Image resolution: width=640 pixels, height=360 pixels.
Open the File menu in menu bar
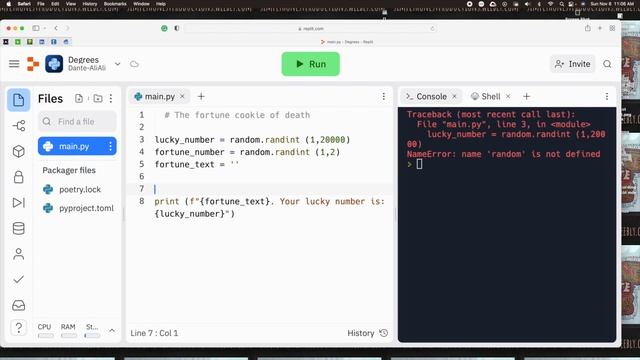41,4
